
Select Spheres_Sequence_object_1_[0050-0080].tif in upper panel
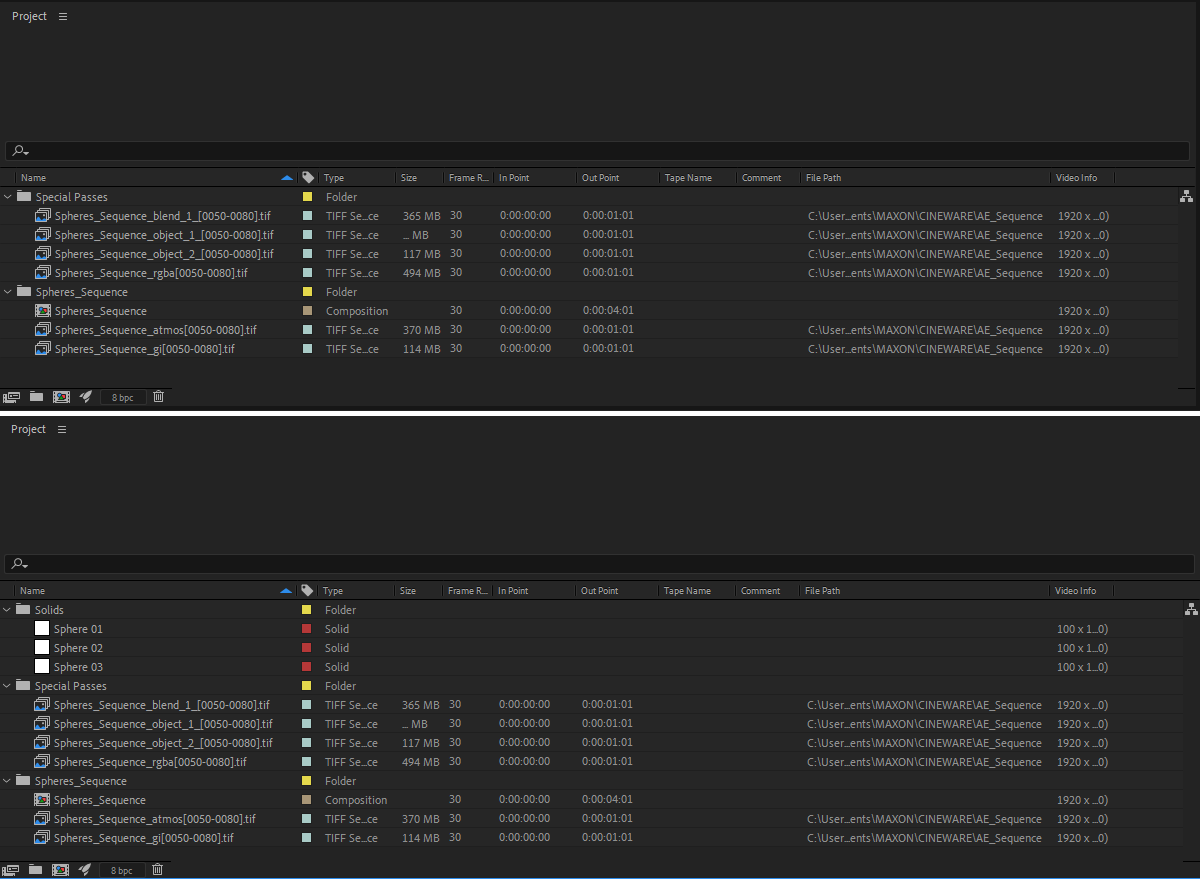click(164, 235)
